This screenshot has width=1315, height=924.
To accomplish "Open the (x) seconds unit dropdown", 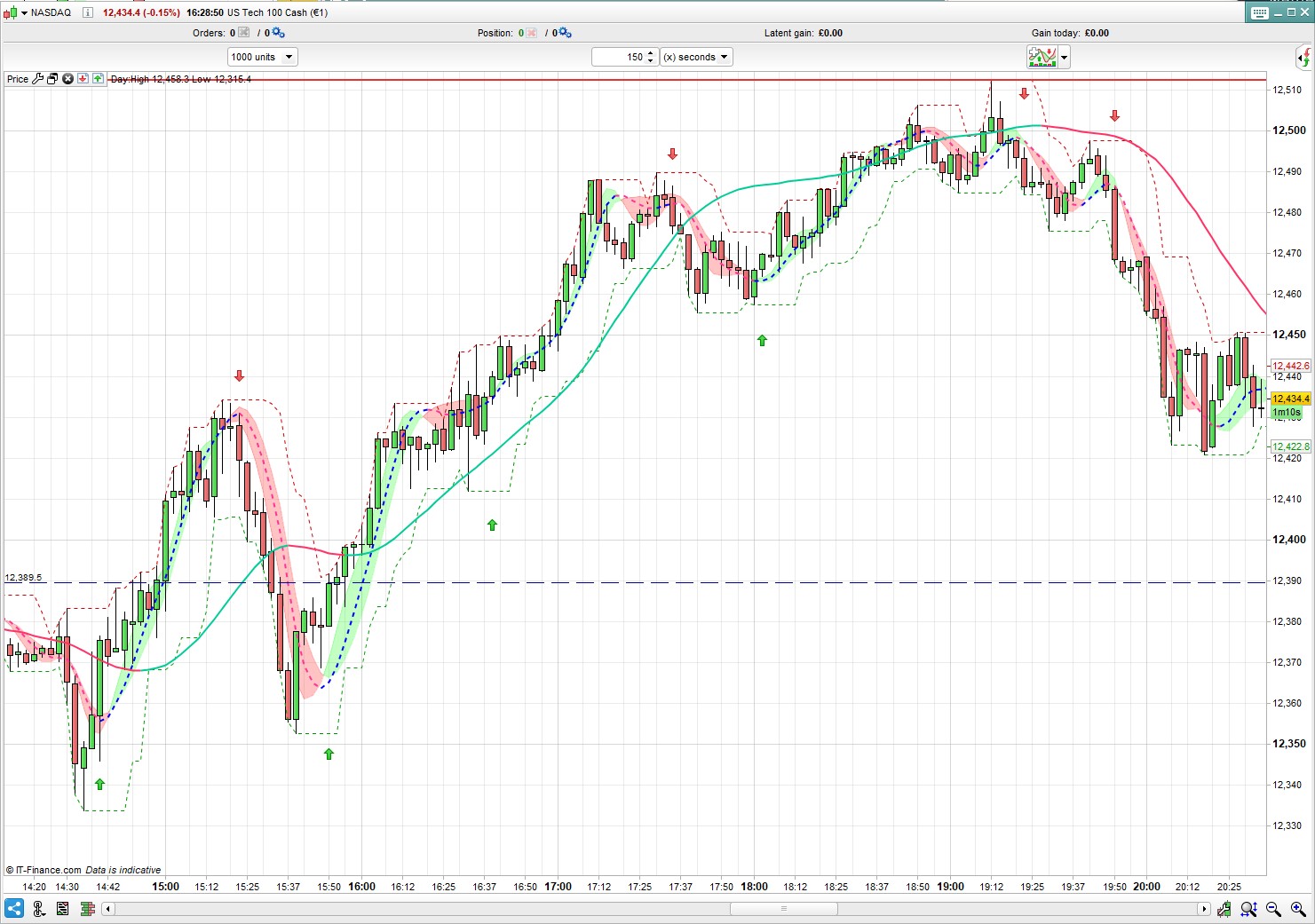I will [x=696, y=57].
